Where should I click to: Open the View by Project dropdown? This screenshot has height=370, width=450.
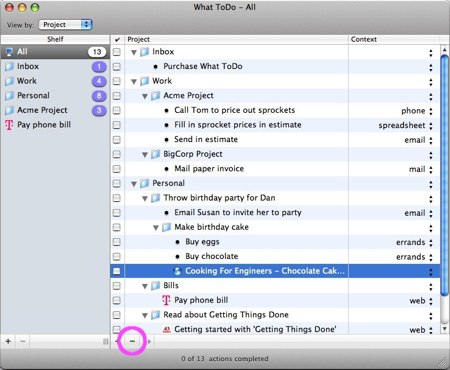pyautogui.click(x=66, y=25)
